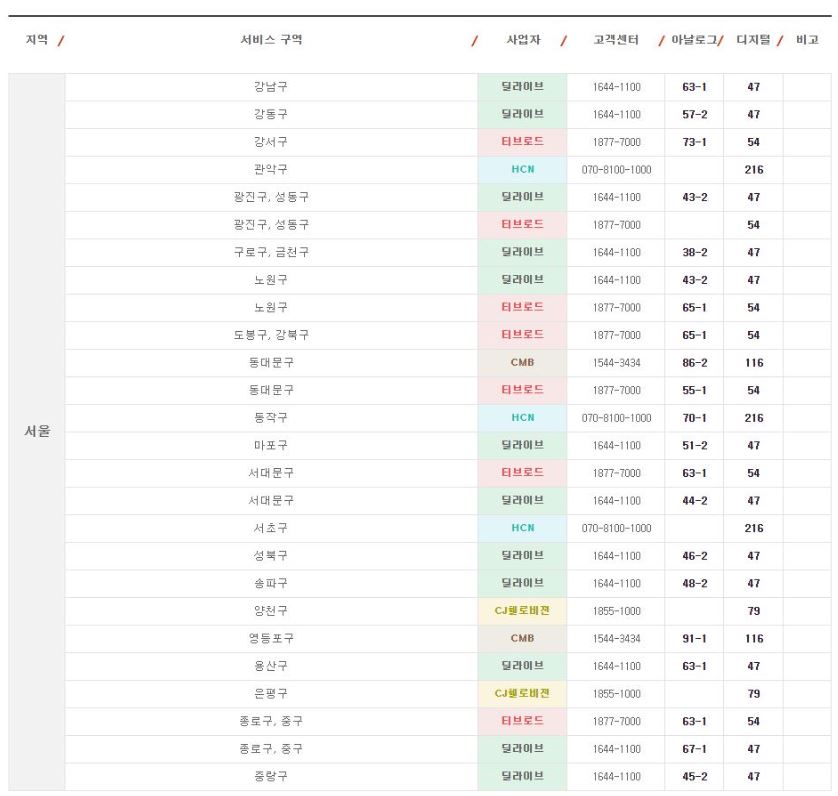Screen dimensions: 838x796
Task: Click the '디지털' column header
Action: pyautogui.click(x=753, y=40)
